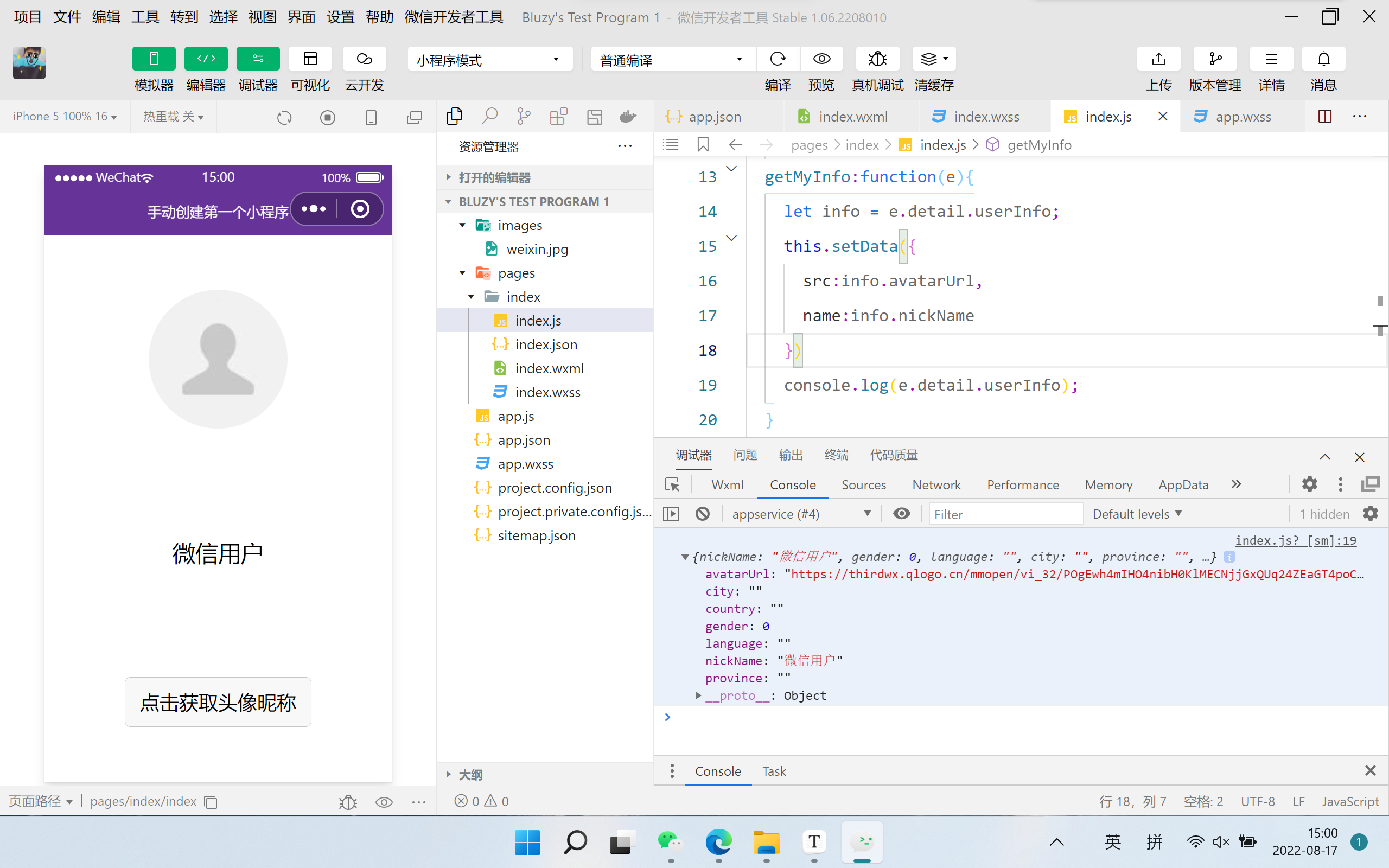
Task: Open the source control branch icon
Action: 524,117
